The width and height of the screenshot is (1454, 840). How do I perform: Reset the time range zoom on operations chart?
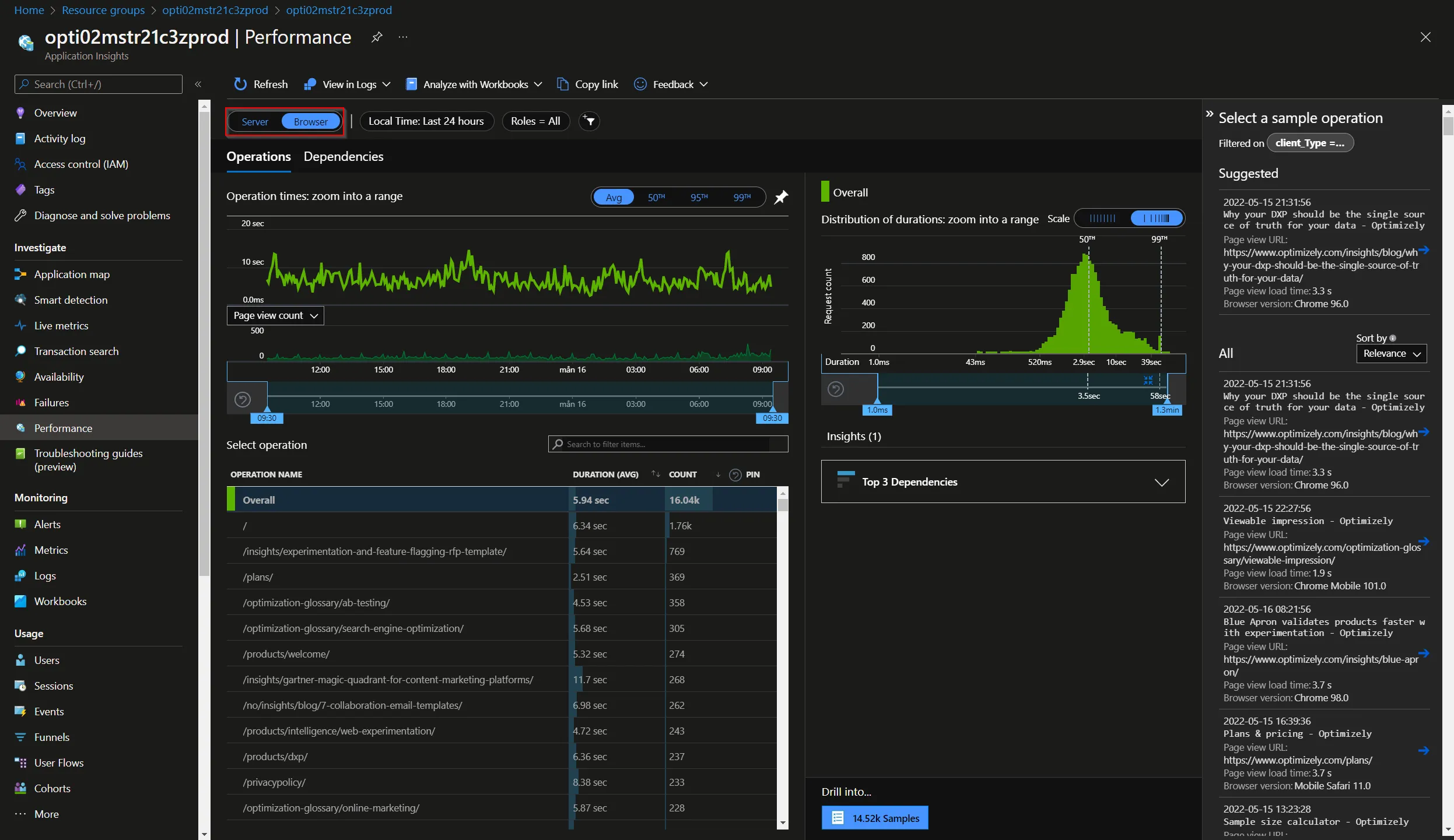(243, 399)
